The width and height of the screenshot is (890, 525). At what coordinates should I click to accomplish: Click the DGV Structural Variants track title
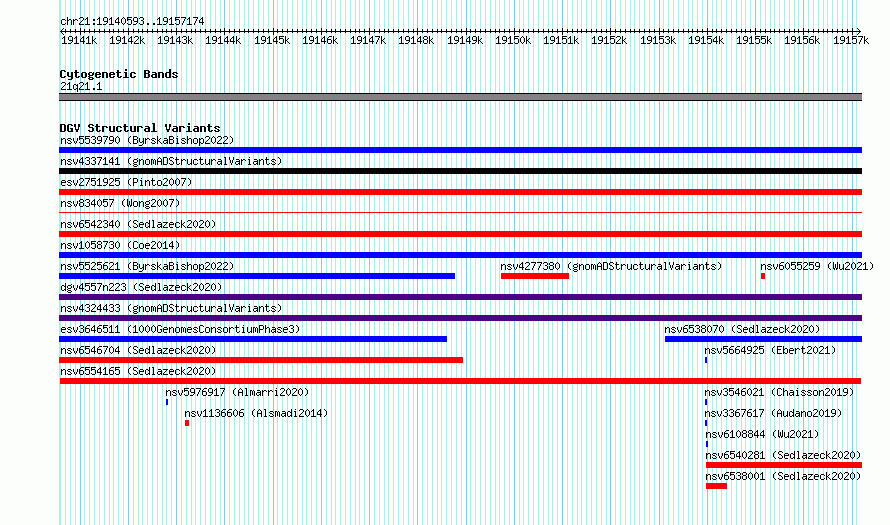140,128
